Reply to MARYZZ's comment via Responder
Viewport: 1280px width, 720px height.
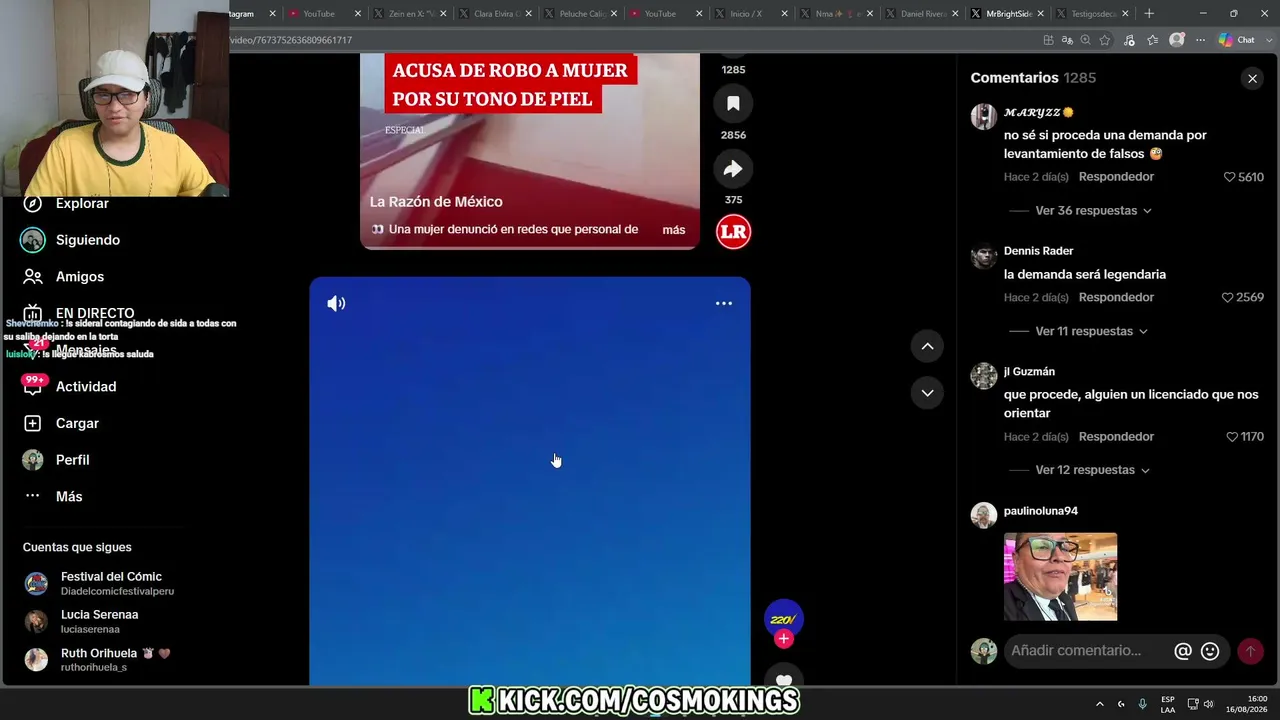[1116, 177]
